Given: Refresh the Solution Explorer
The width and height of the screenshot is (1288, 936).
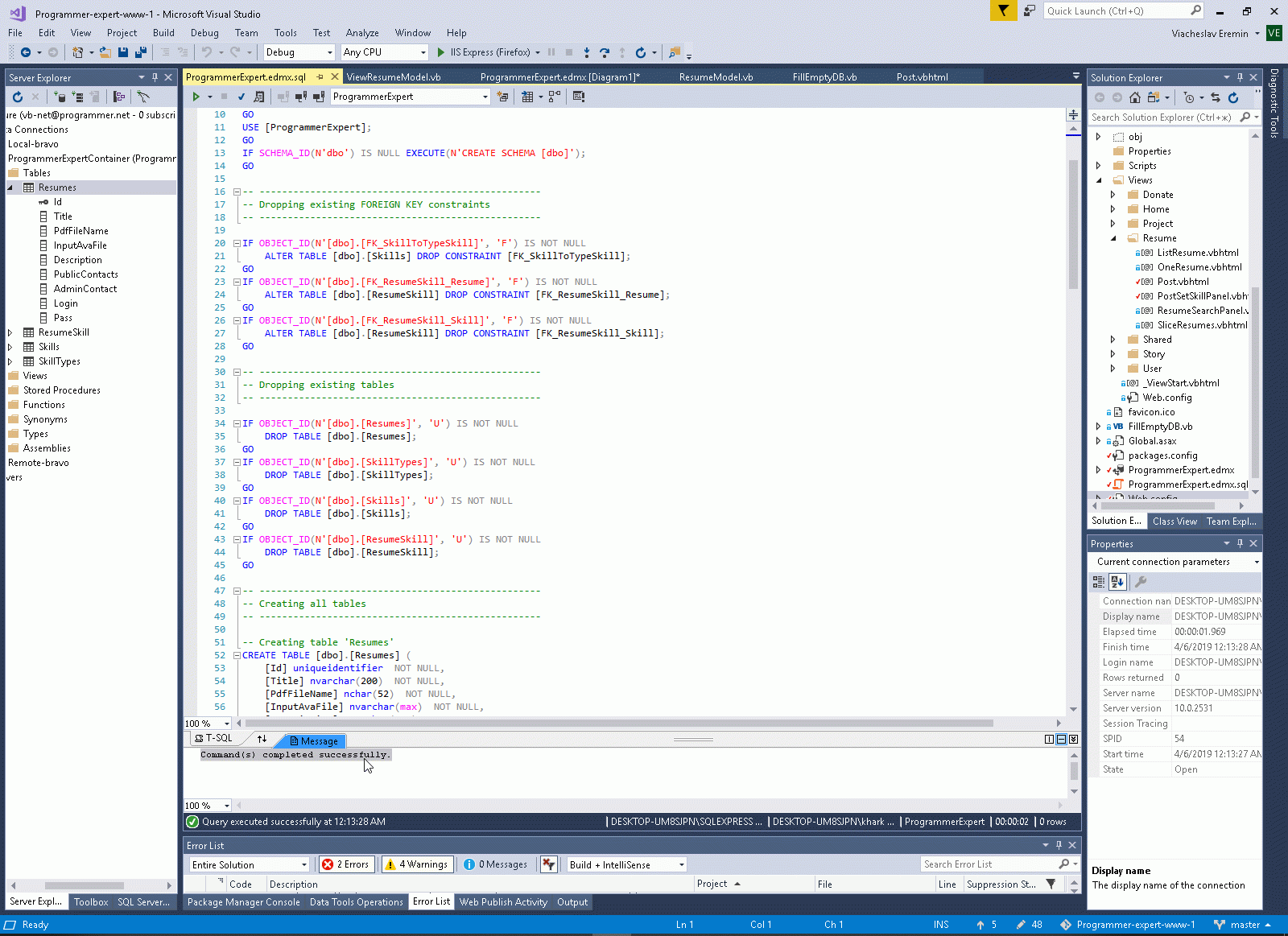Looking at the screenshot, I should tap(1233, 97).
